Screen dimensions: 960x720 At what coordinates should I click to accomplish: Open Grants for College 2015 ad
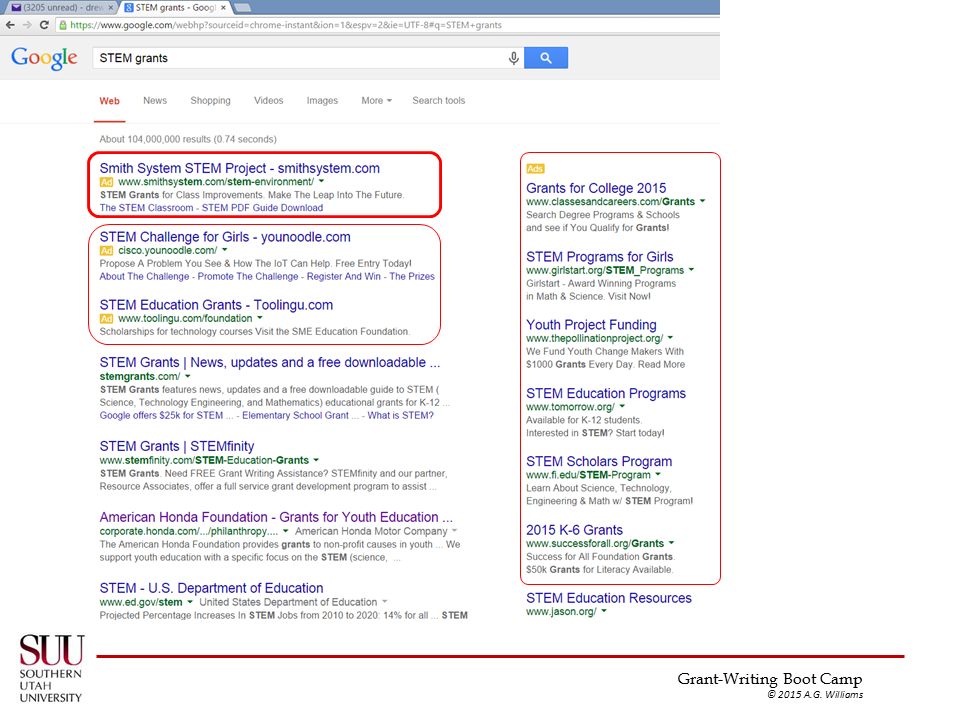coord(596,189)
